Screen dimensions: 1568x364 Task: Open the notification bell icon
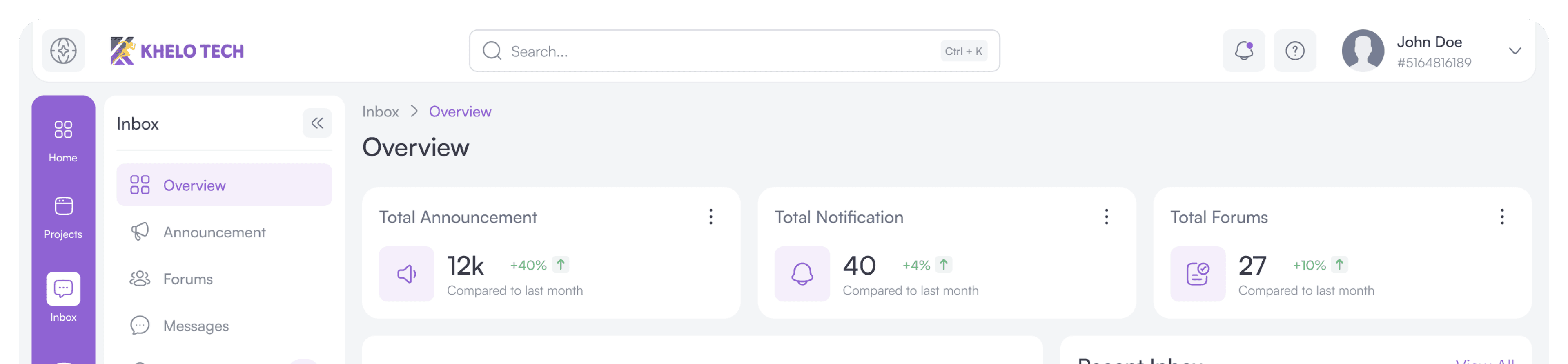tap(1243, 51)
